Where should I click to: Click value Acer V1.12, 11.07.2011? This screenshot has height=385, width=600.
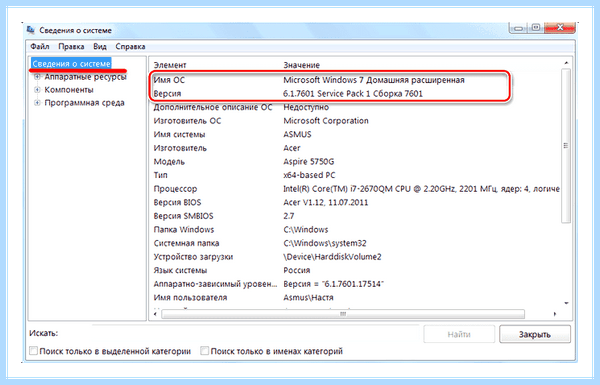coord(326,202)
